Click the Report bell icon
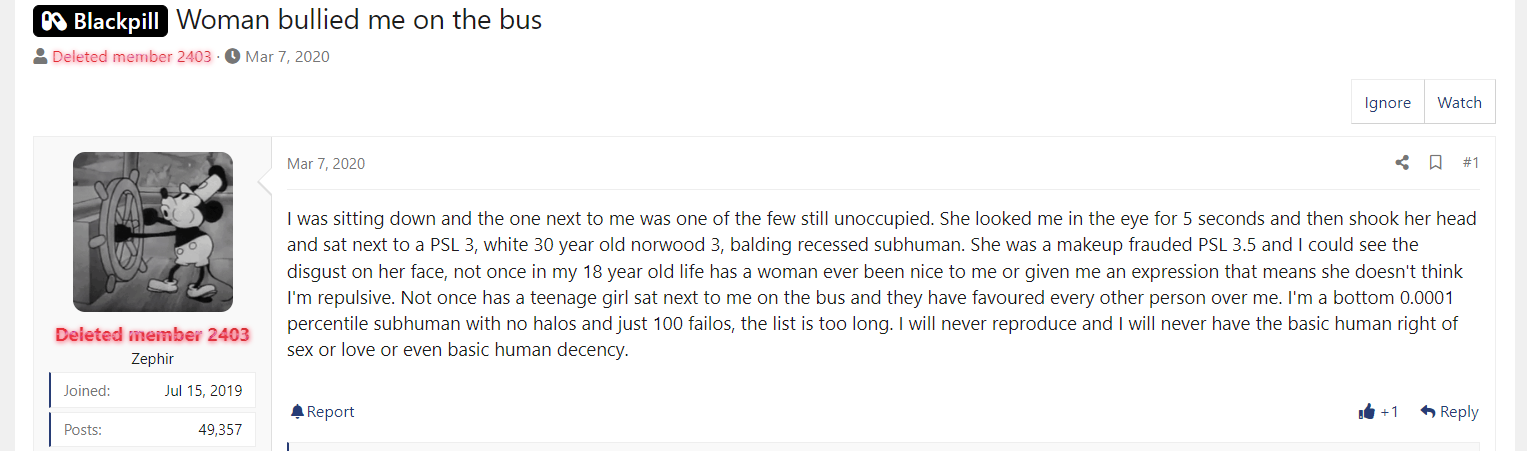This screenshot has width=1527, height=451. point(297,412)
